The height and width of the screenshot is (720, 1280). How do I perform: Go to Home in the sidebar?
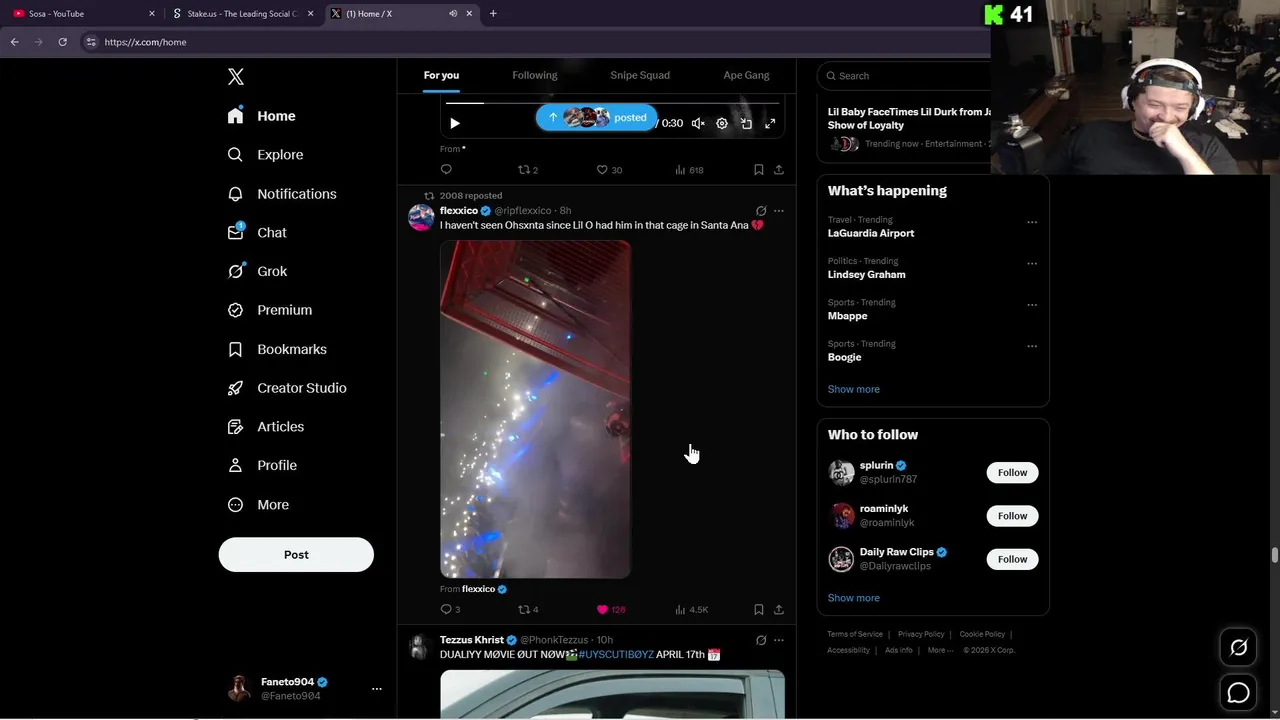(261, 116)
